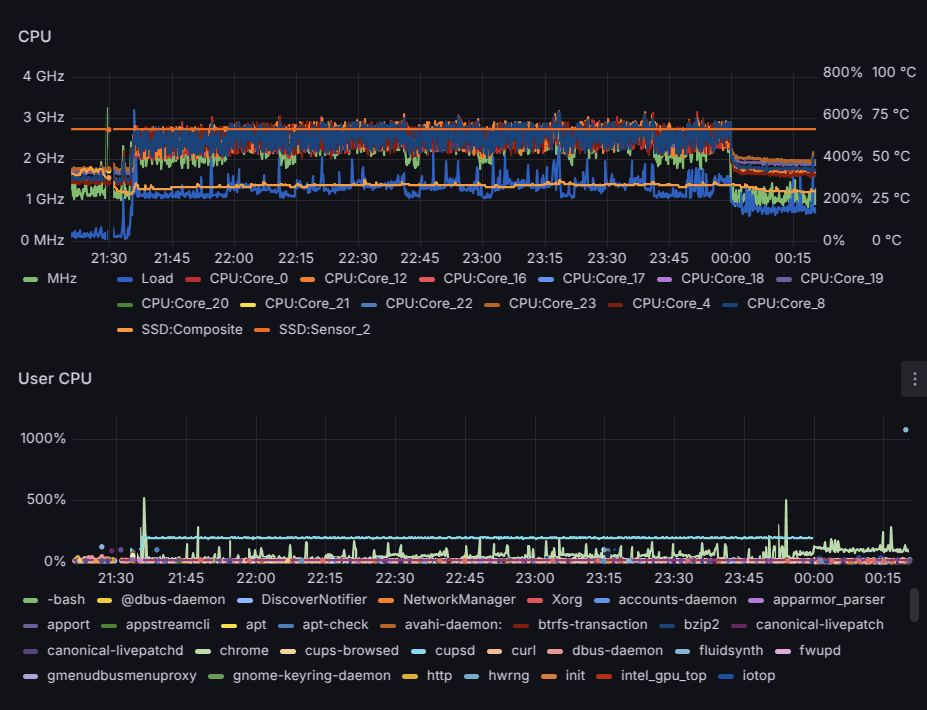Isolate the SSD:Sensor_2 legend entry

point(324,329)
